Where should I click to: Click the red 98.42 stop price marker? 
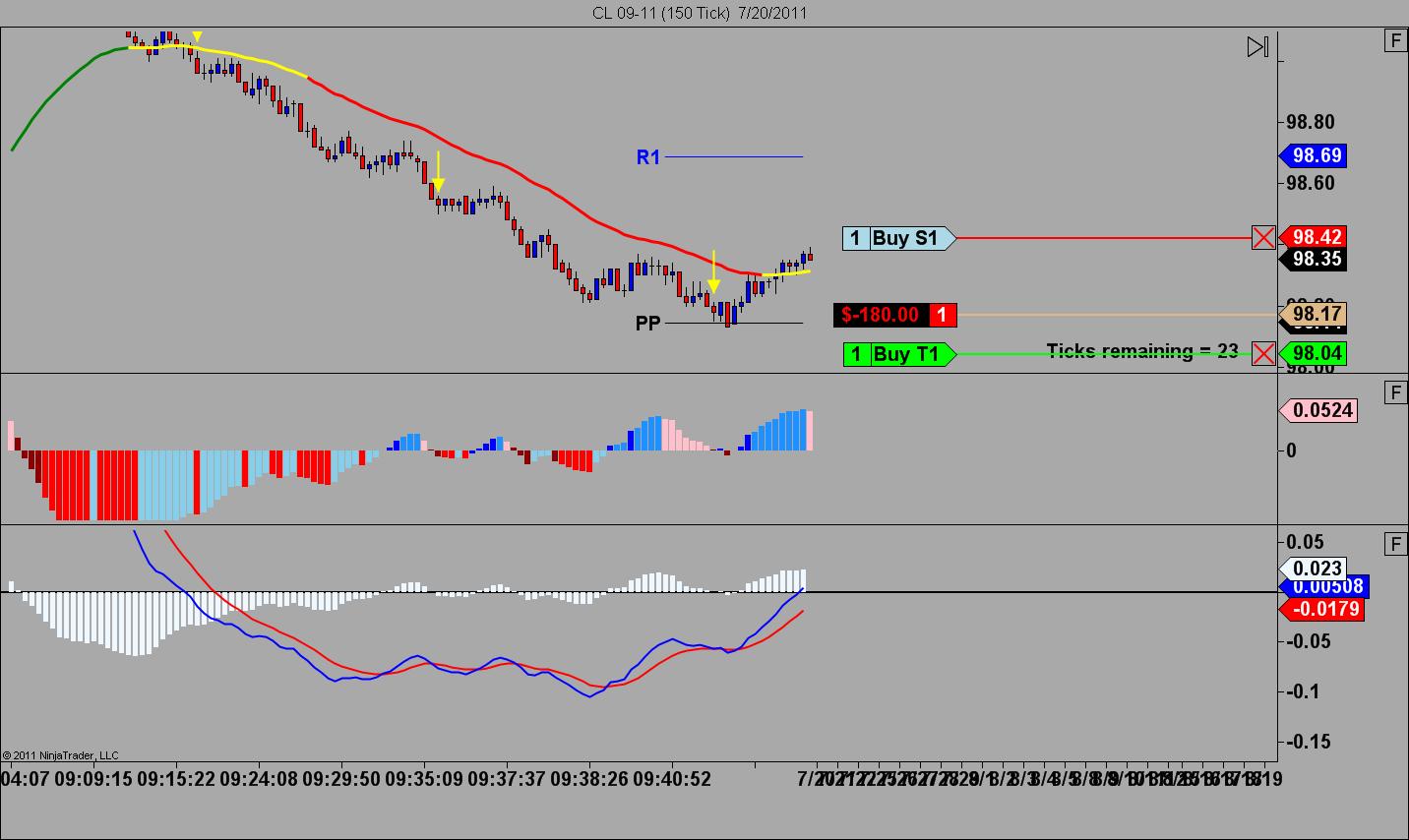[1313, 237]
